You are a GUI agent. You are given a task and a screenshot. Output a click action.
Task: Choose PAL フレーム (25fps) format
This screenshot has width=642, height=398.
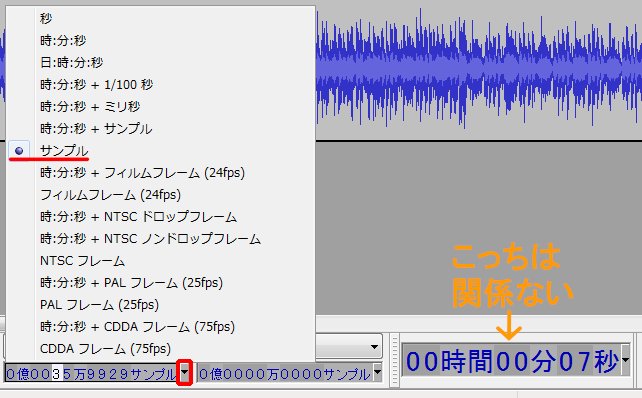click(161, 305)
